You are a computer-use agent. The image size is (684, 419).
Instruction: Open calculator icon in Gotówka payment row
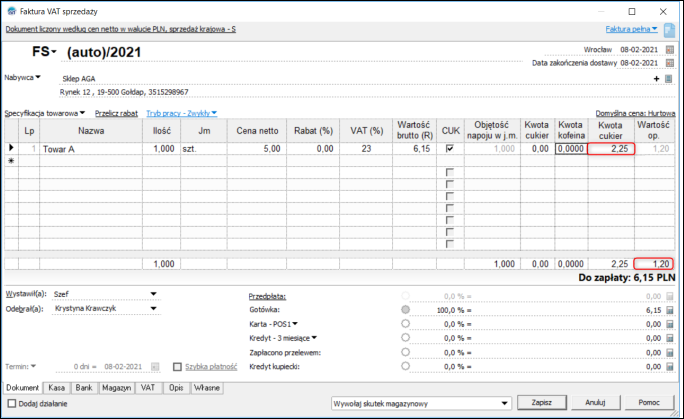coord(669,310)
